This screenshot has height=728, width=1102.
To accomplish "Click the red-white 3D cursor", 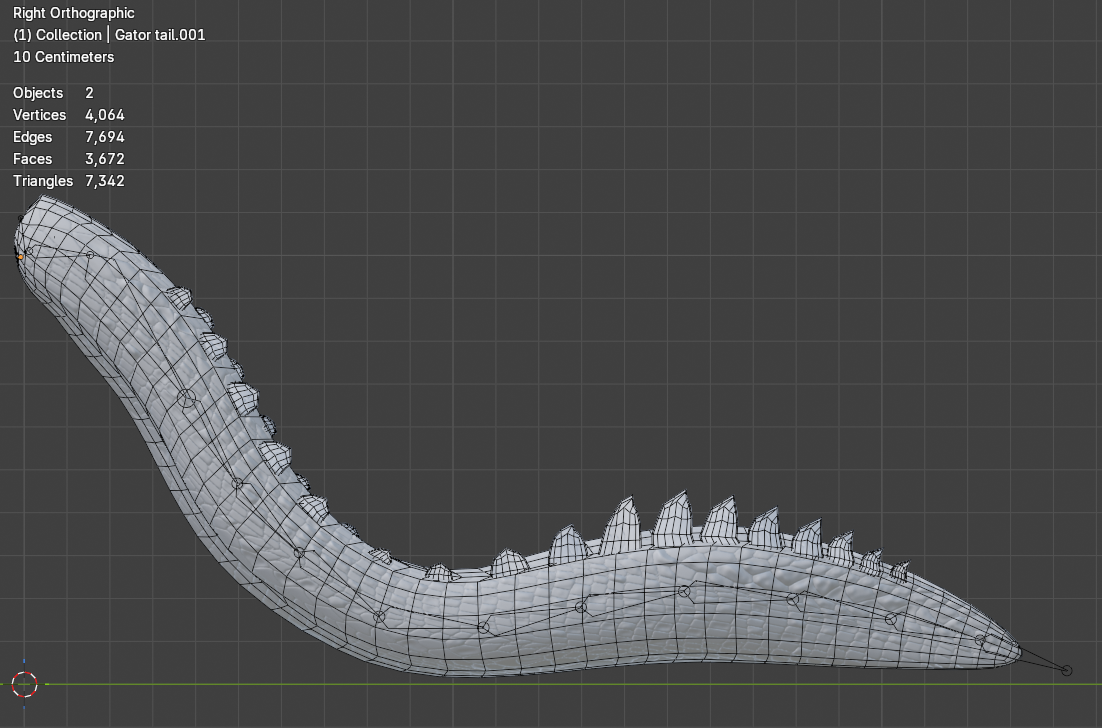I will 25,684.
